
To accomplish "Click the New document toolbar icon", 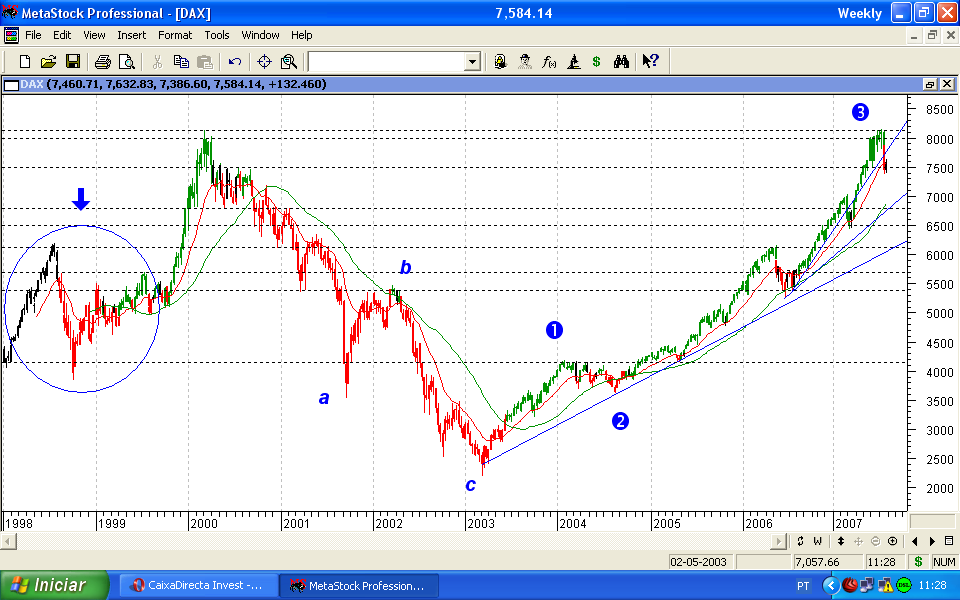I will pos(24,61).
